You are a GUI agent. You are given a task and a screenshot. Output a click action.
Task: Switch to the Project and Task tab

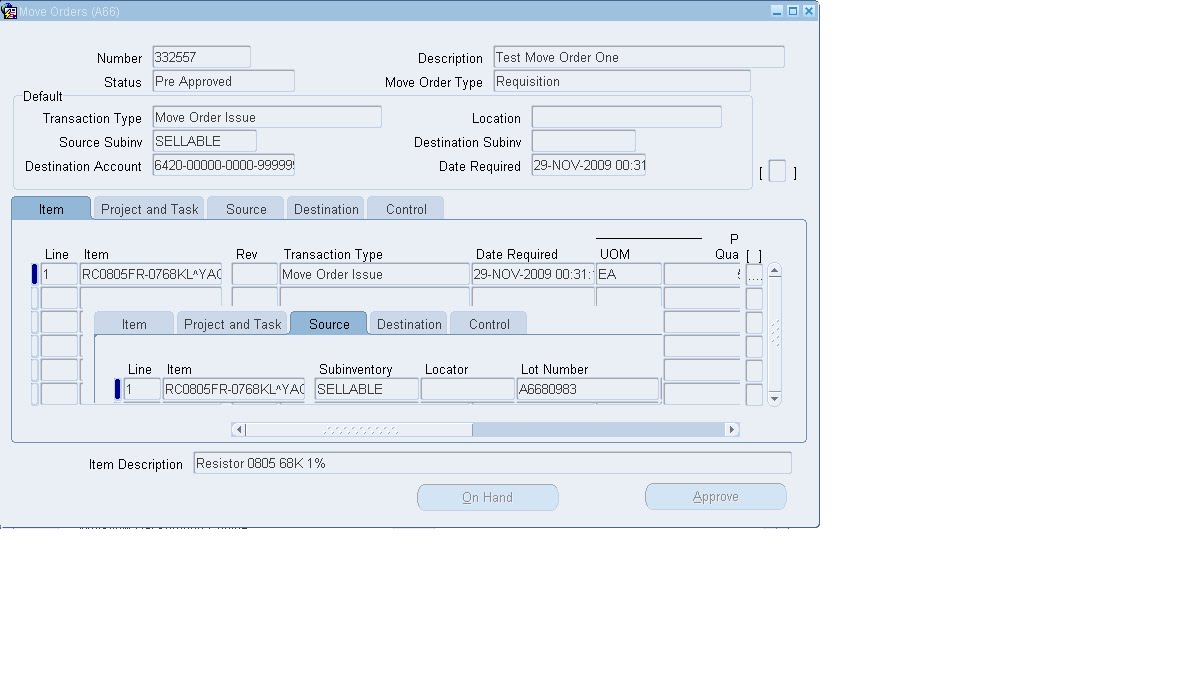pos(148,208)
